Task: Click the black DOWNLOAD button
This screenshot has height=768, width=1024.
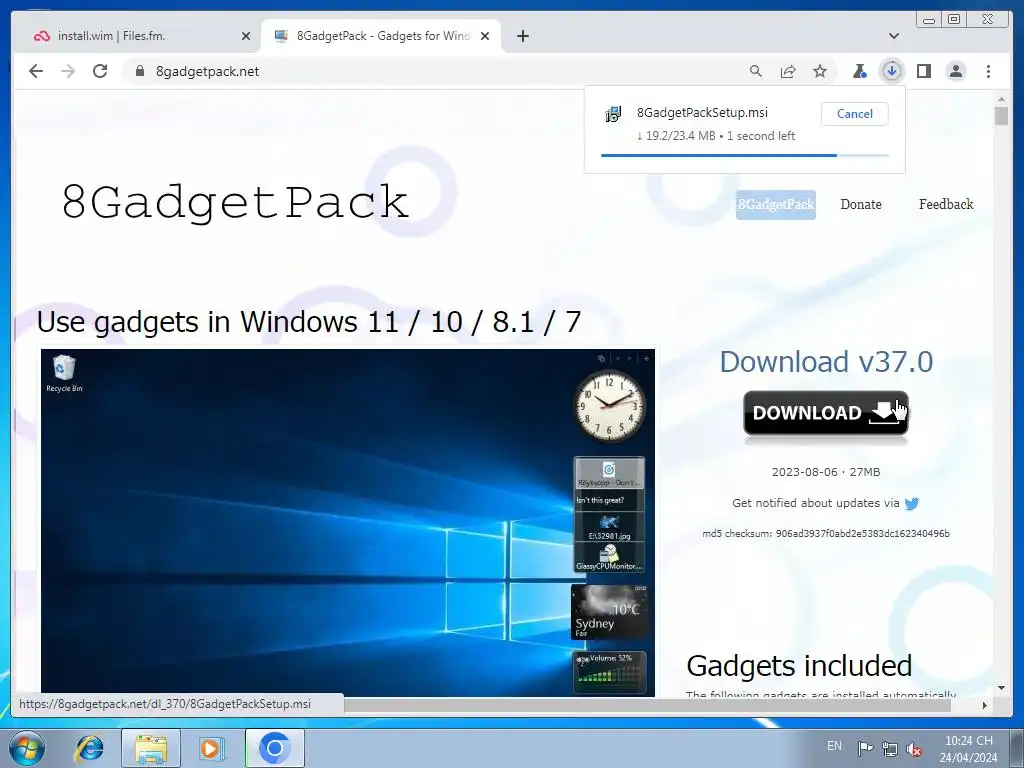Action: [x=825, y=413]
